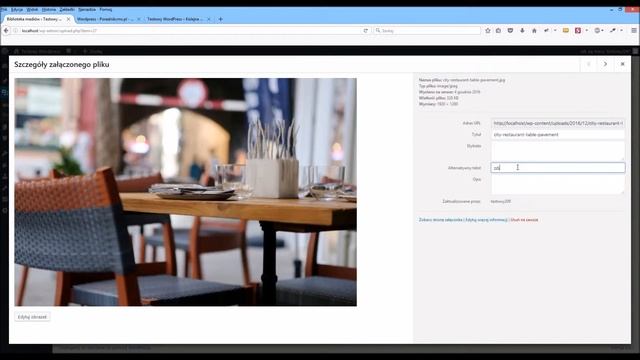The height and width of the screenshot is (360, 640).
Task: Close the Biblioteka mediów tab
Action: tap(68, 19)
